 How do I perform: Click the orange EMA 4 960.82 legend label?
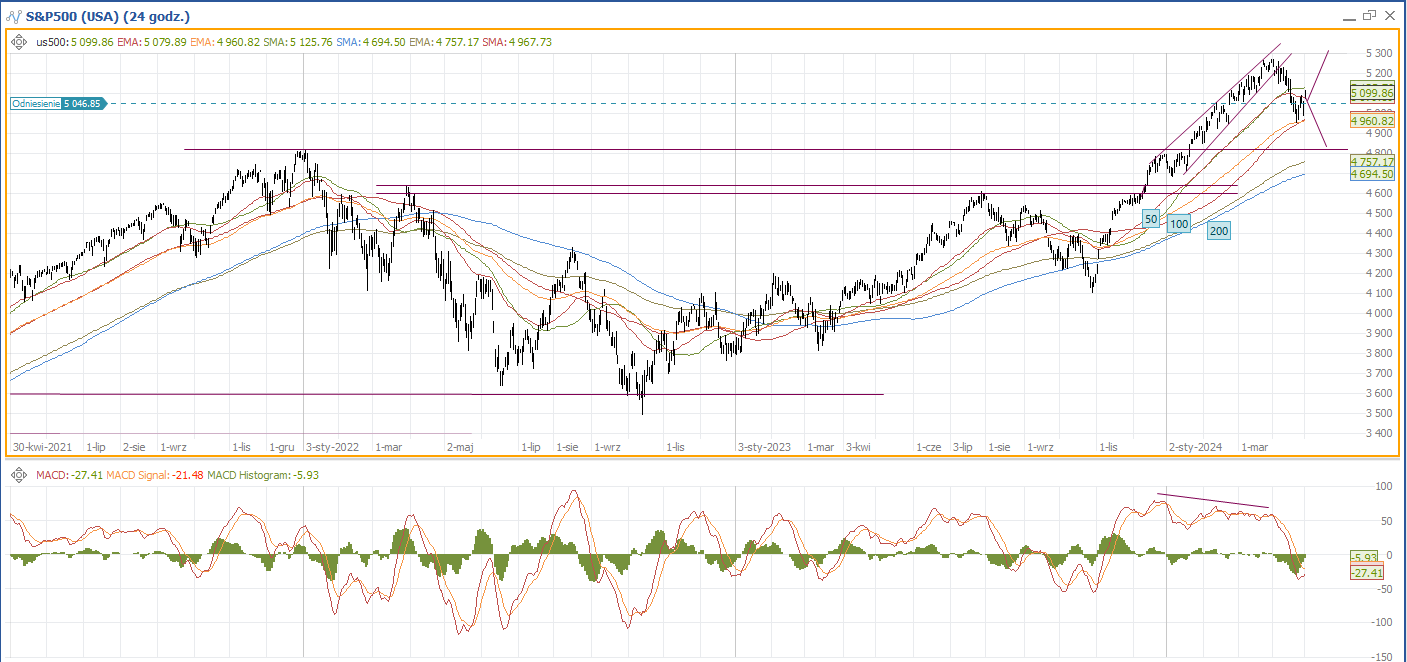(x=220, y=42)
